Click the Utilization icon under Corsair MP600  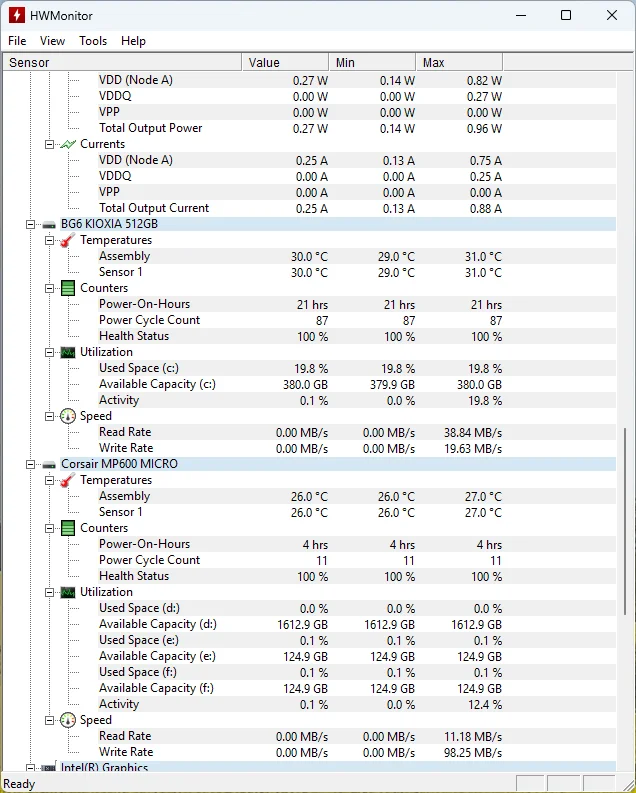click(x=68, y=592)
